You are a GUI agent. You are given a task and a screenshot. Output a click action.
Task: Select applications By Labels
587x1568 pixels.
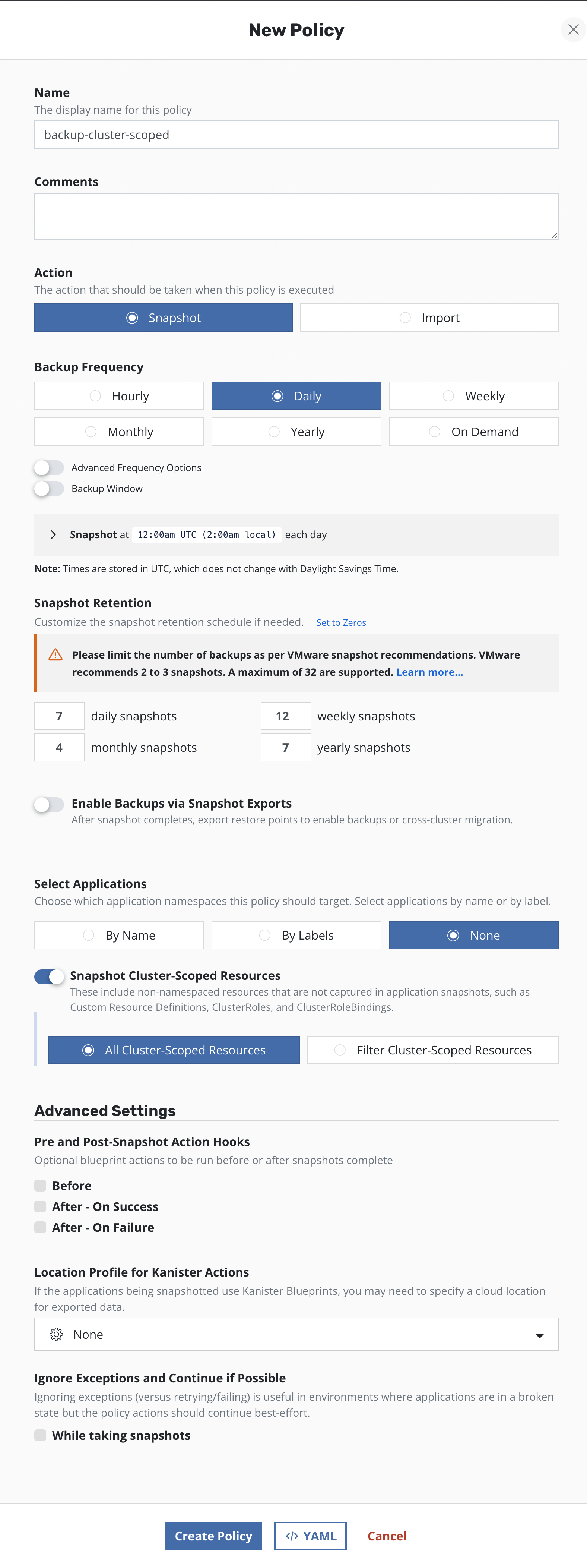(296, 935)
